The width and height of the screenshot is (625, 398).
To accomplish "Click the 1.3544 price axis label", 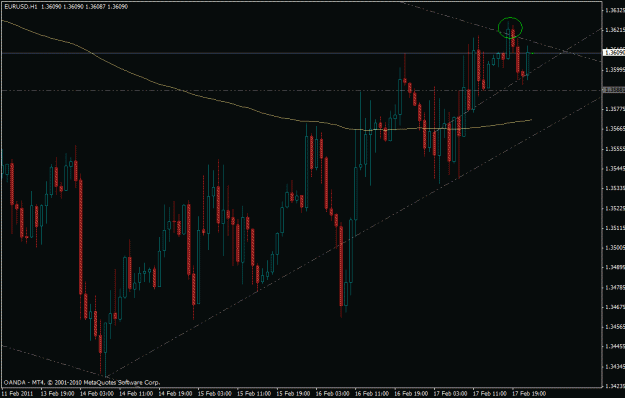I will point(615,168).
